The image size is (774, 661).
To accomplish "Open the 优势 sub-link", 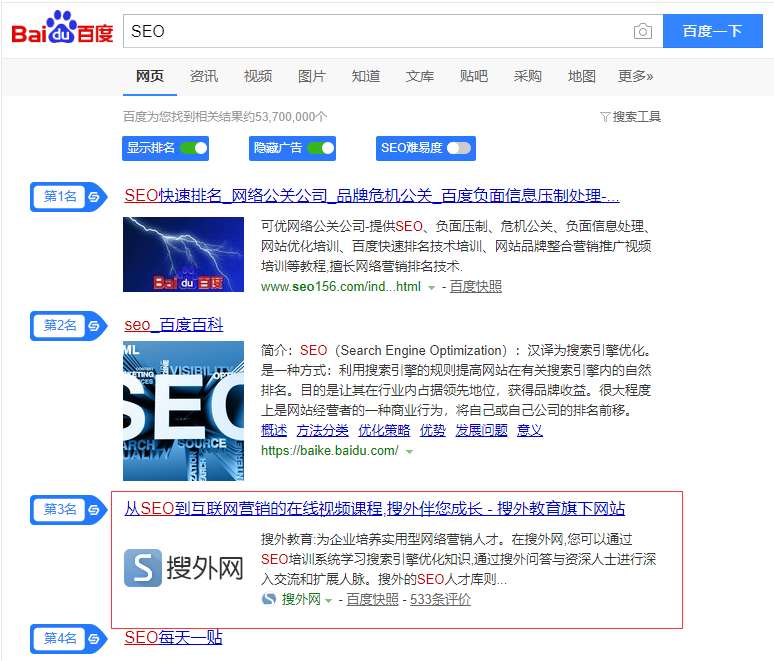I will 432,430.
